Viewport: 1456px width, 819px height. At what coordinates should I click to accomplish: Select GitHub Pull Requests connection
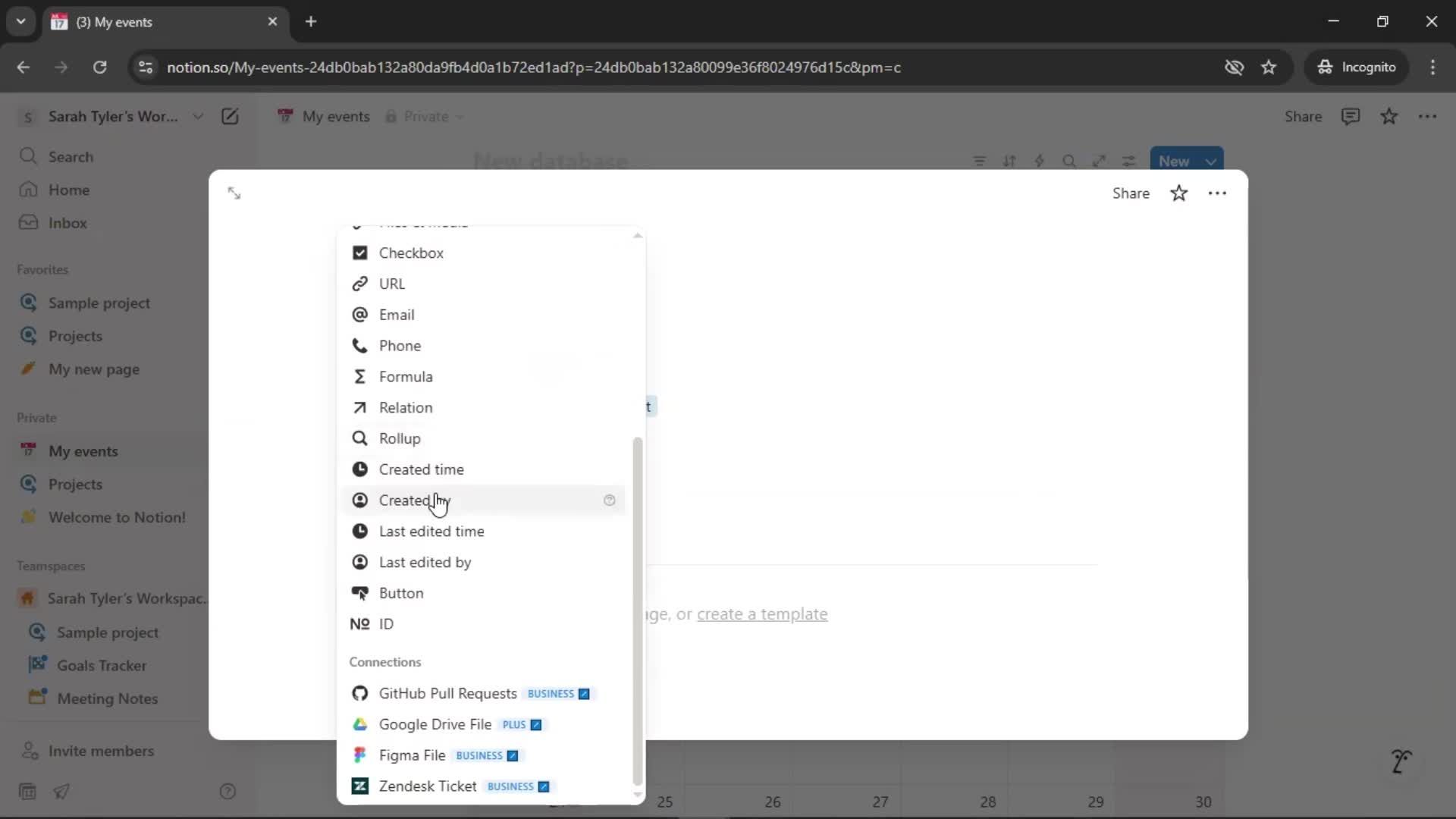tap(483, 694)
